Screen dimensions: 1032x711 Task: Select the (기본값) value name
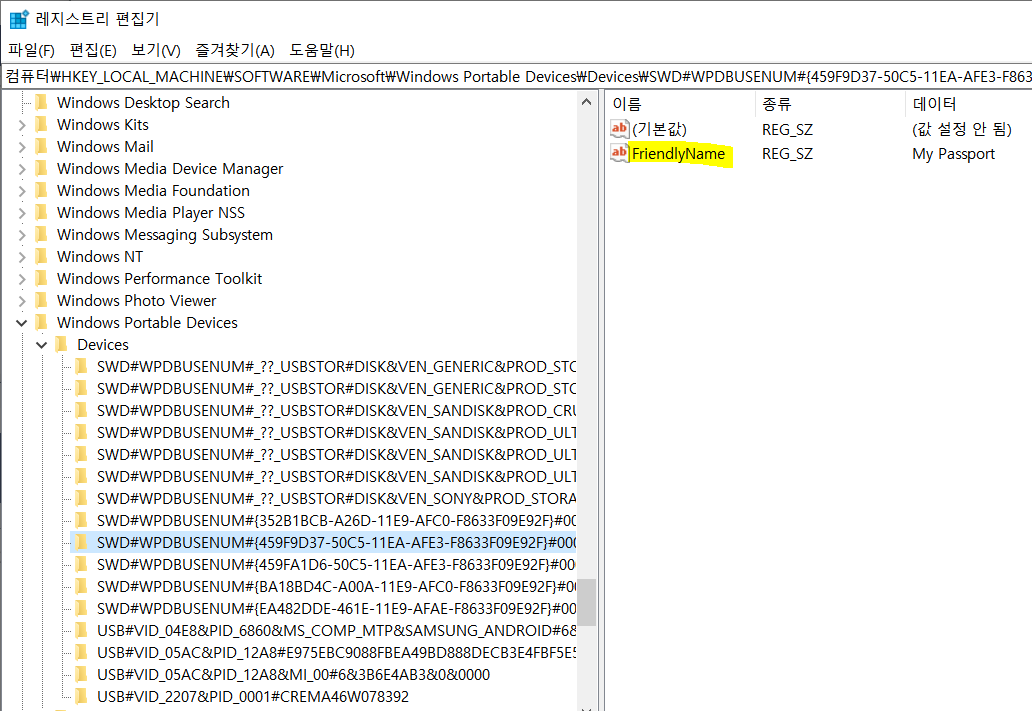659,130
